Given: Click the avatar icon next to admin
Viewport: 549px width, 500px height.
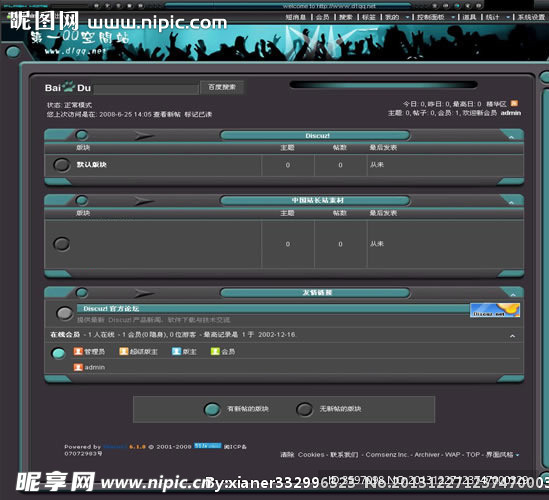Looking at the screenshot, I should (x=78, y=367).
